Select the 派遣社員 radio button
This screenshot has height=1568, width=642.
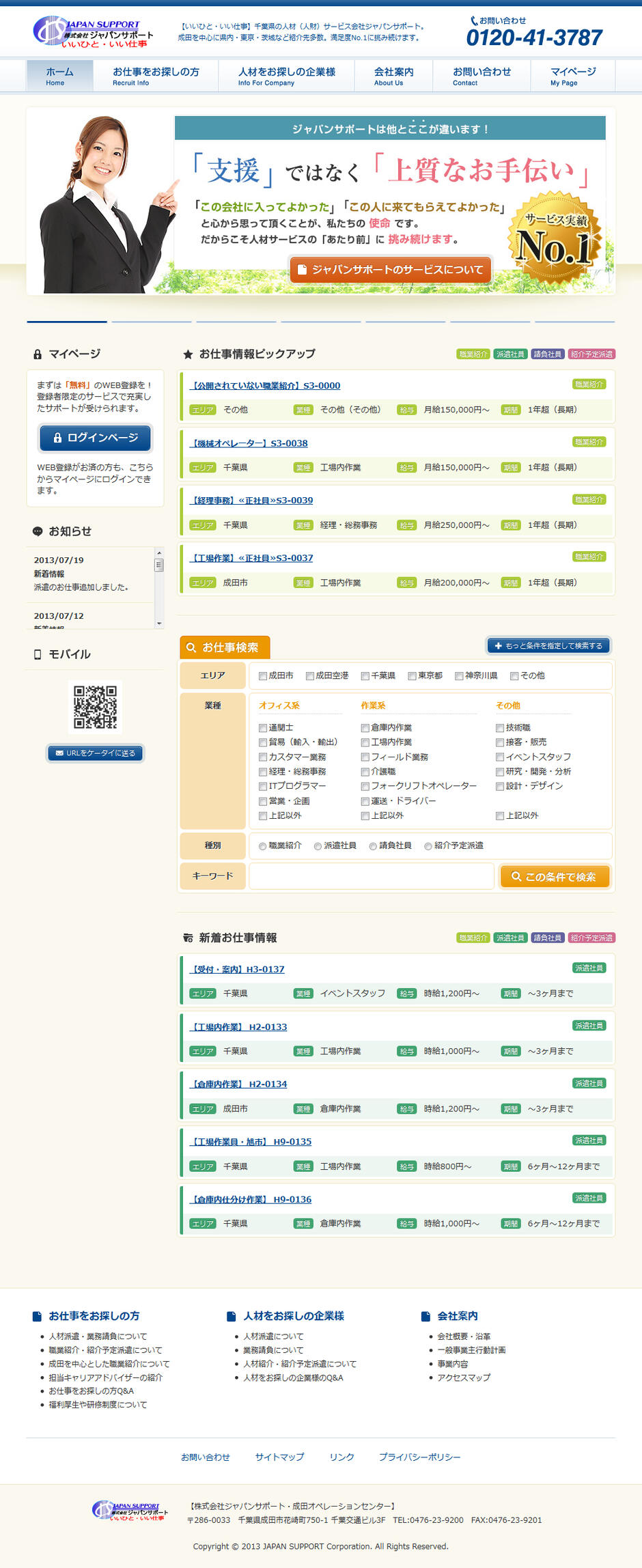tap(318, 846)
